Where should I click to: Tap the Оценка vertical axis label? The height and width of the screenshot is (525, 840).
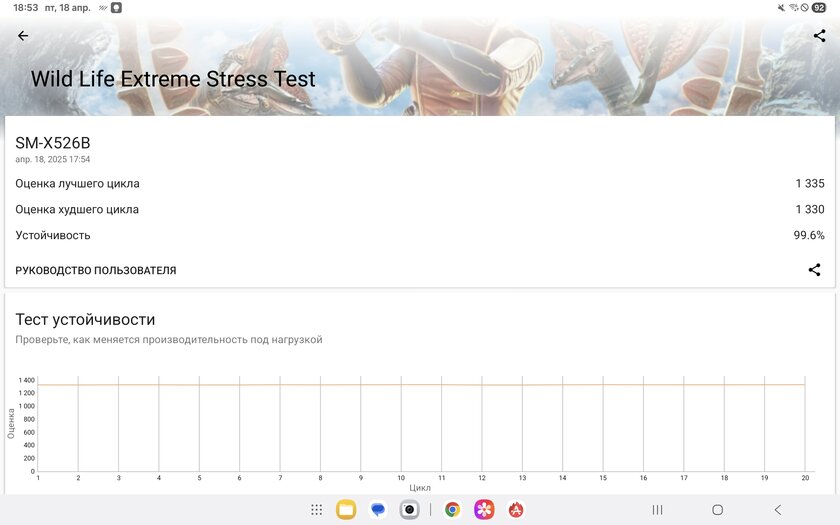pos(11,424)
